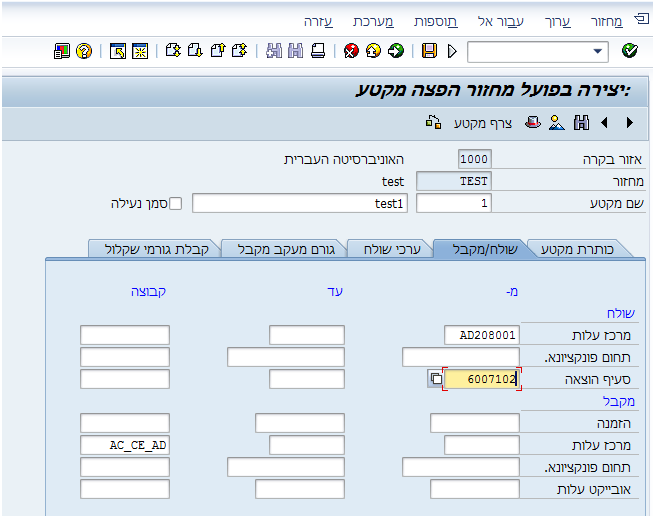
Task: Go to Next Page icon
Action: [195, 51]
